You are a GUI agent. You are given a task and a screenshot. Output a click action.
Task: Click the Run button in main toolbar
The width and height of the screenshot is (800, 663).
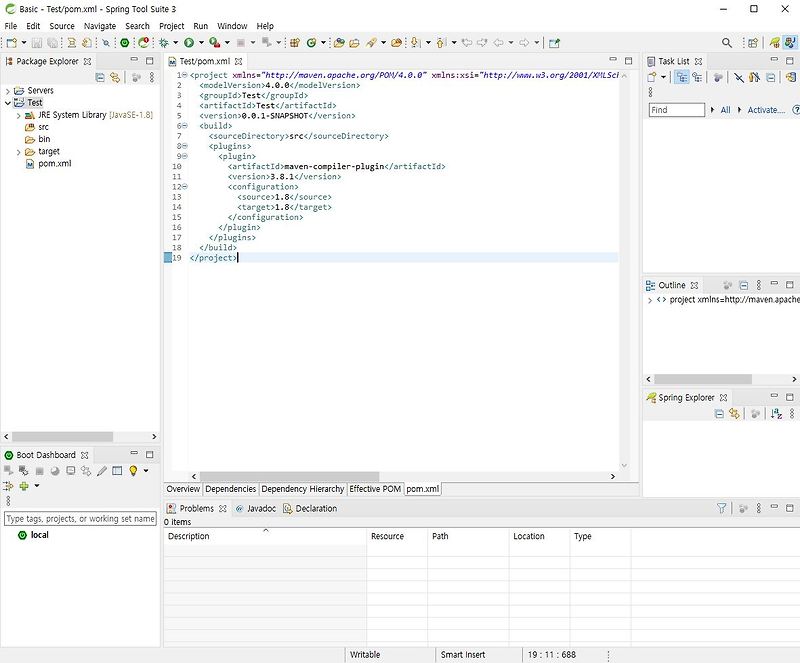[x=187, y=43]
